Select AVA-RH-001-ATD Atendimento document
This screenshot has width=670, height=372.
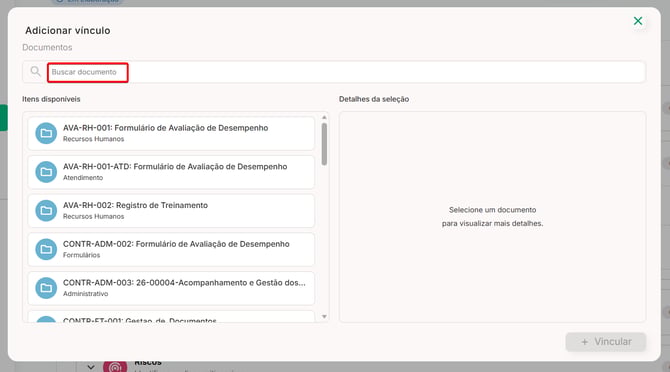point(171,172)
